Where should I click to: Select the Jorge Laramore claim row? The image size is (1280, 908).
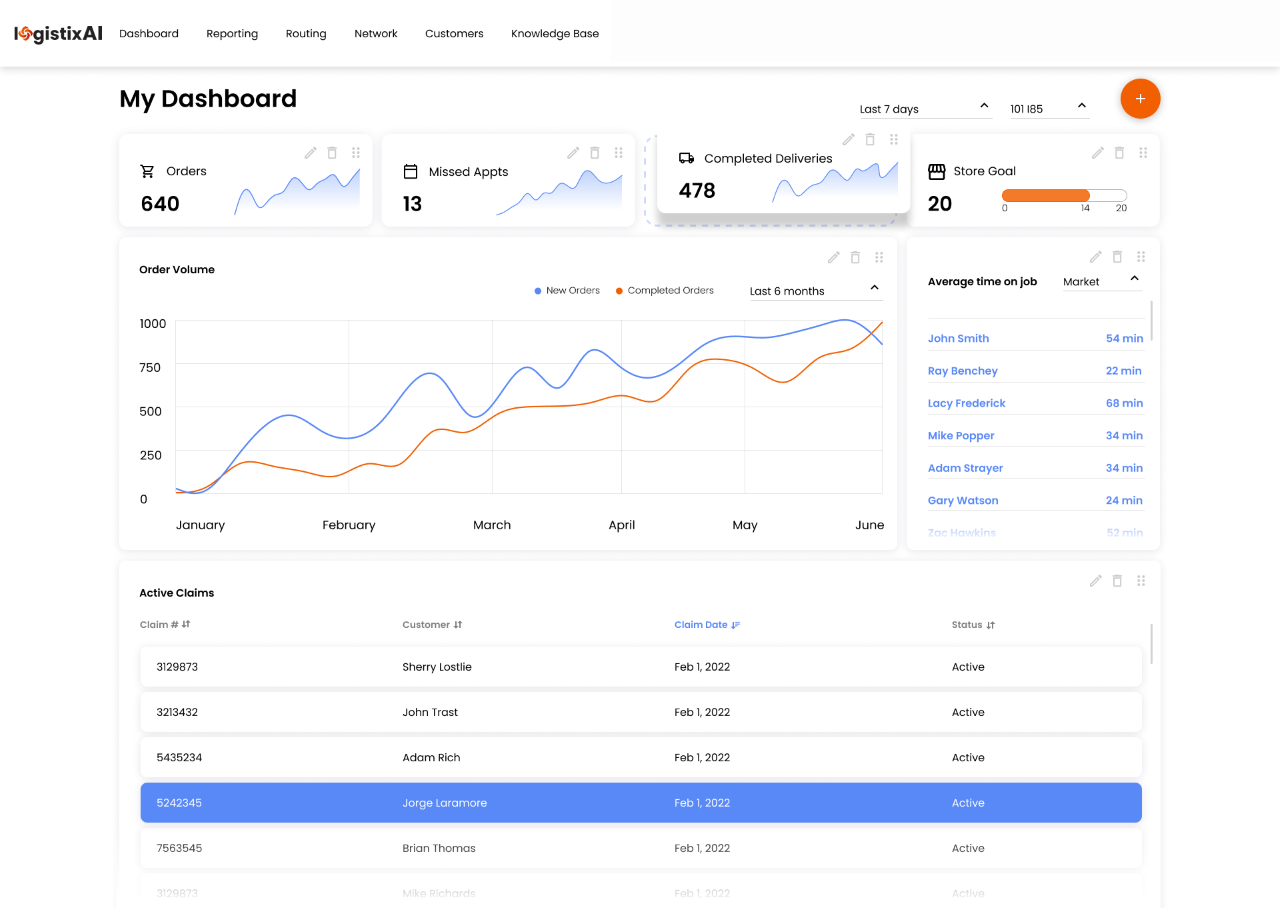point(641,803)
